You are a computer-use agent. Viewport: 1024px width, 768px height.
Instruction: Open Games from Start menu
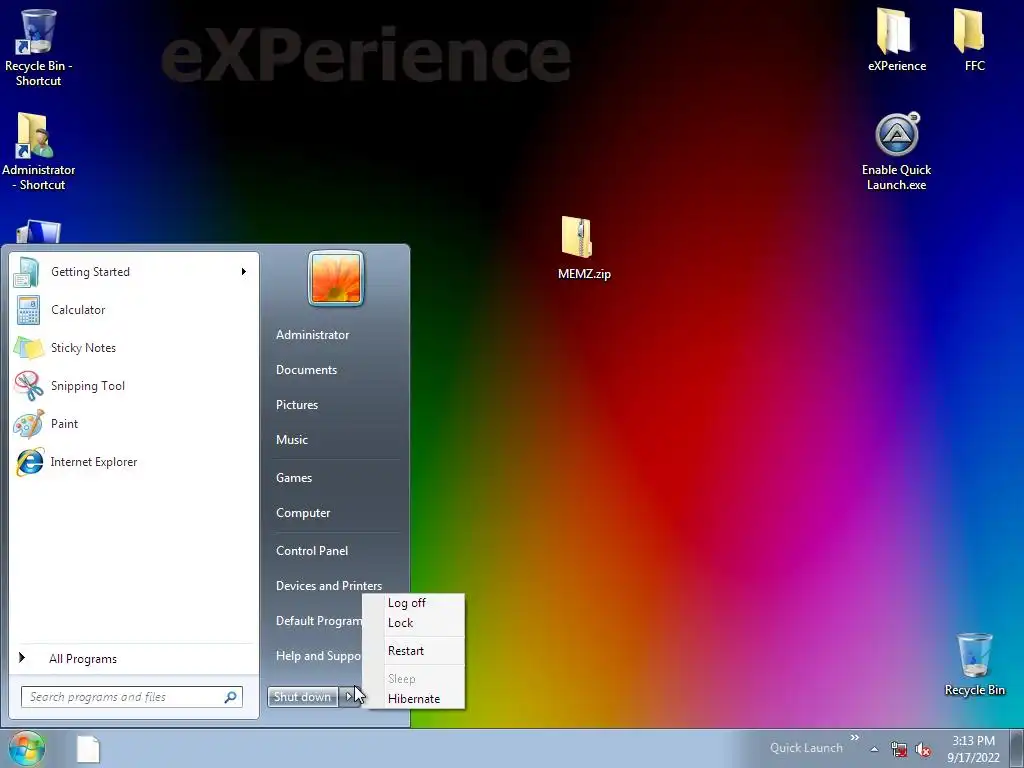pyautogui.click(x=294, y=478)
